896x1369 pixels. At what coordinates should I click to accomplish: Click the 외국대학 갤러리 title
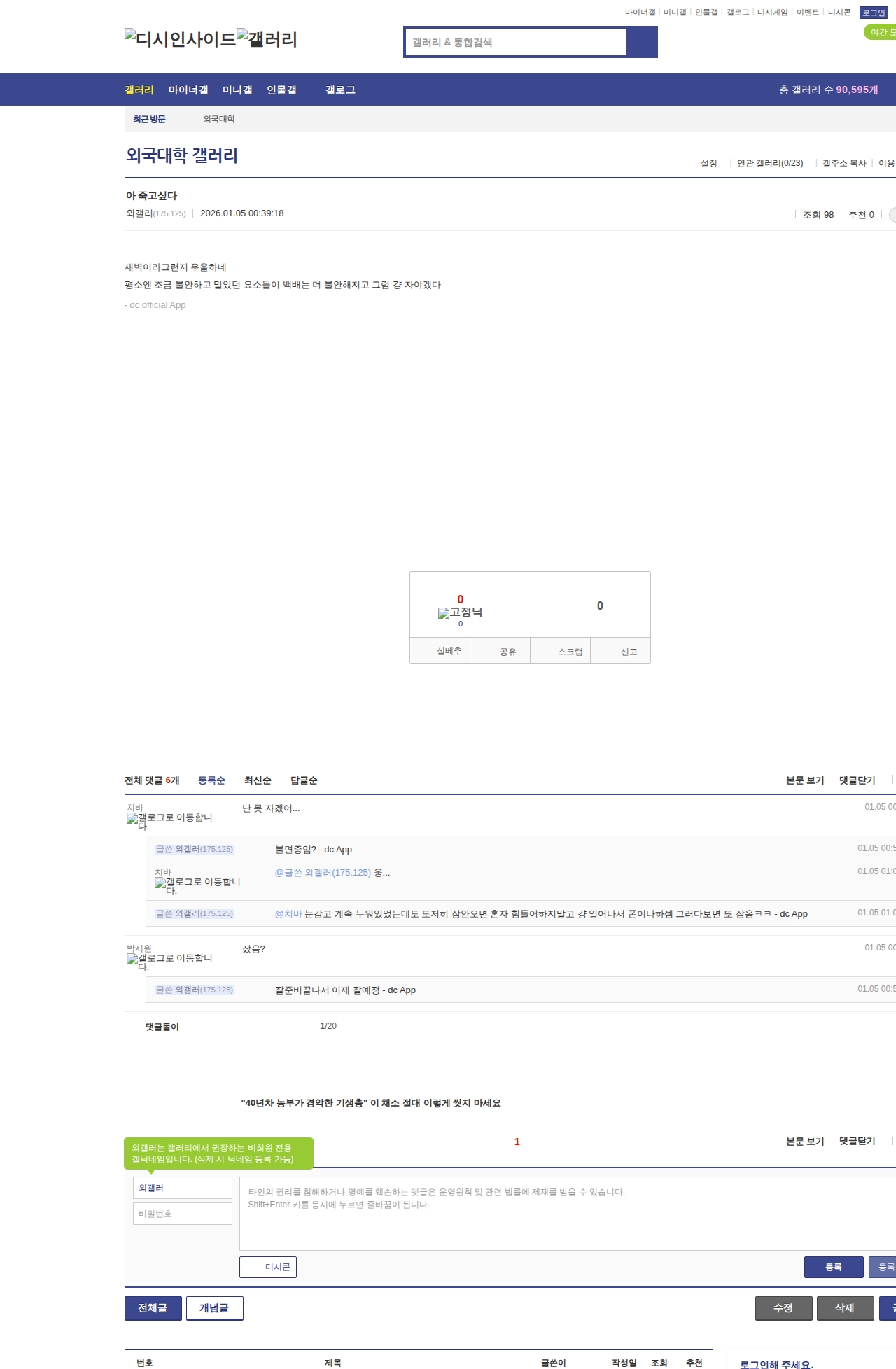(x=182, y=155)
